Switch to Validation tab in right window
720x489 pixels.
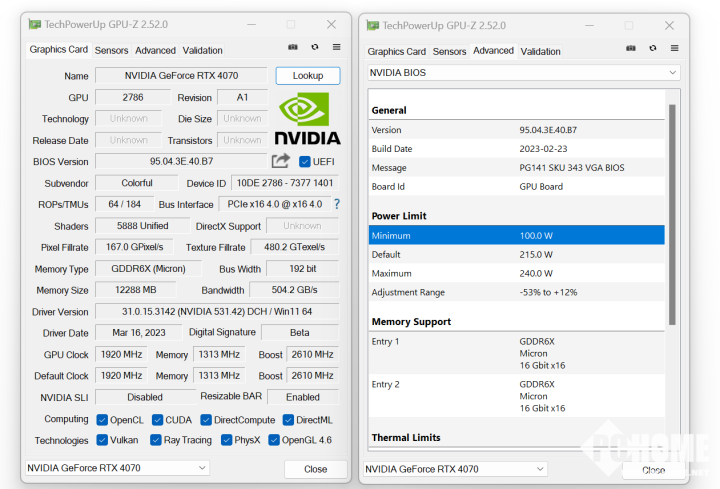click(540, 51)
